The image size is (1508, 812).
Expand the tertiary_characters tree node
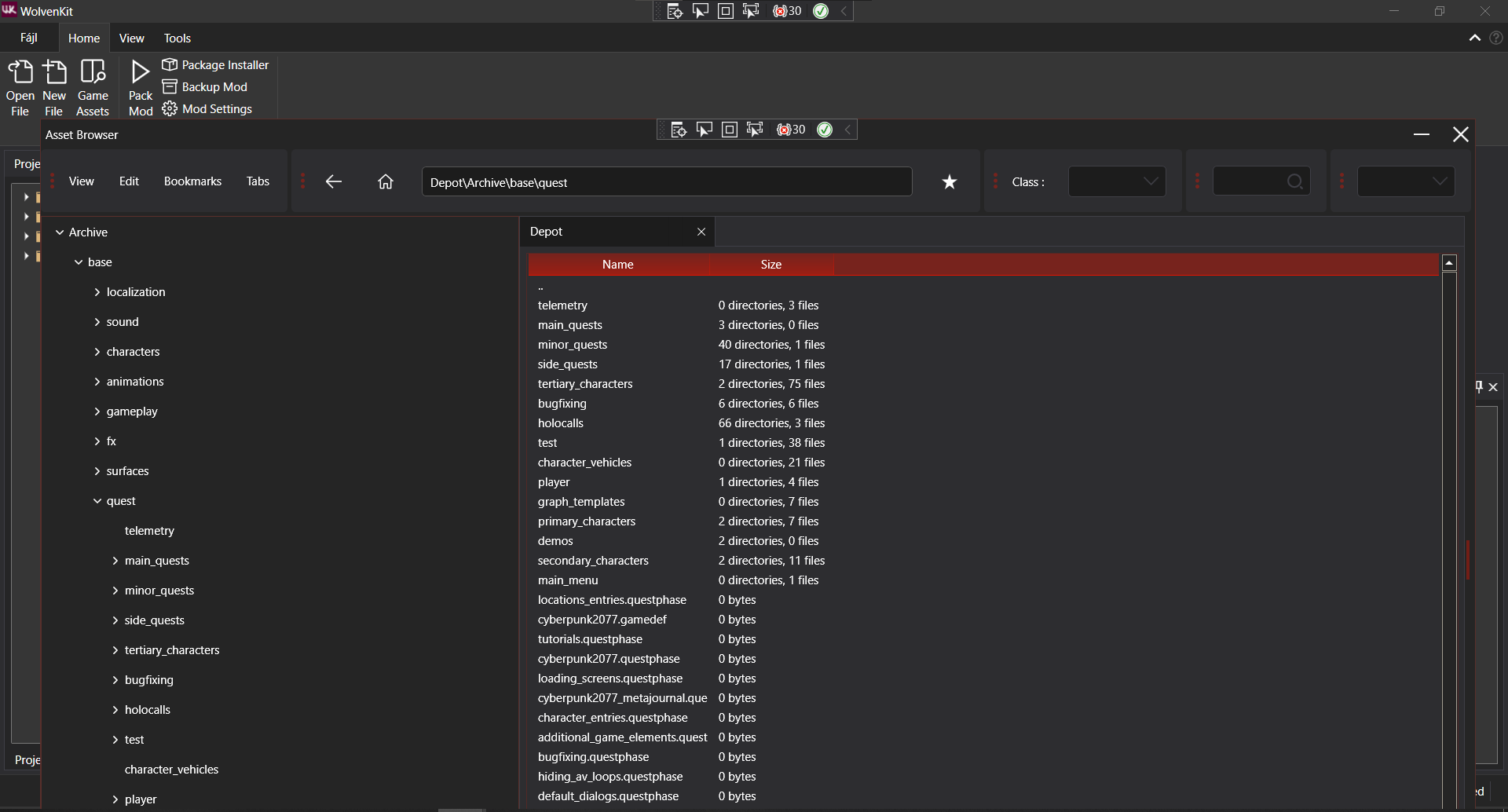pos(115,650)
